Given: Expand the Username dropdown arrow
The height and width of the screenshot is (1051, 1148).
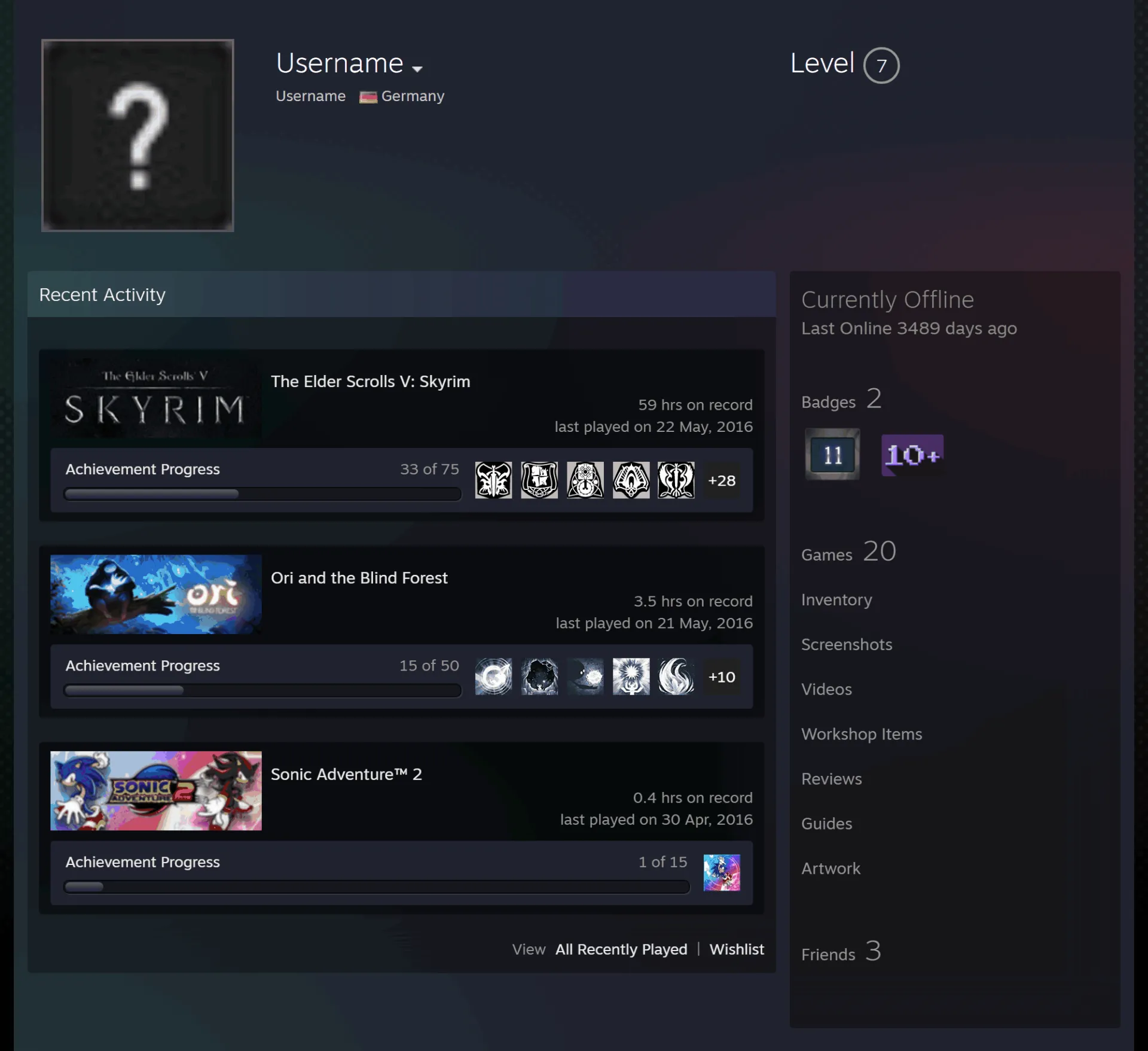Looking at the screenshot, I should 417,69.
